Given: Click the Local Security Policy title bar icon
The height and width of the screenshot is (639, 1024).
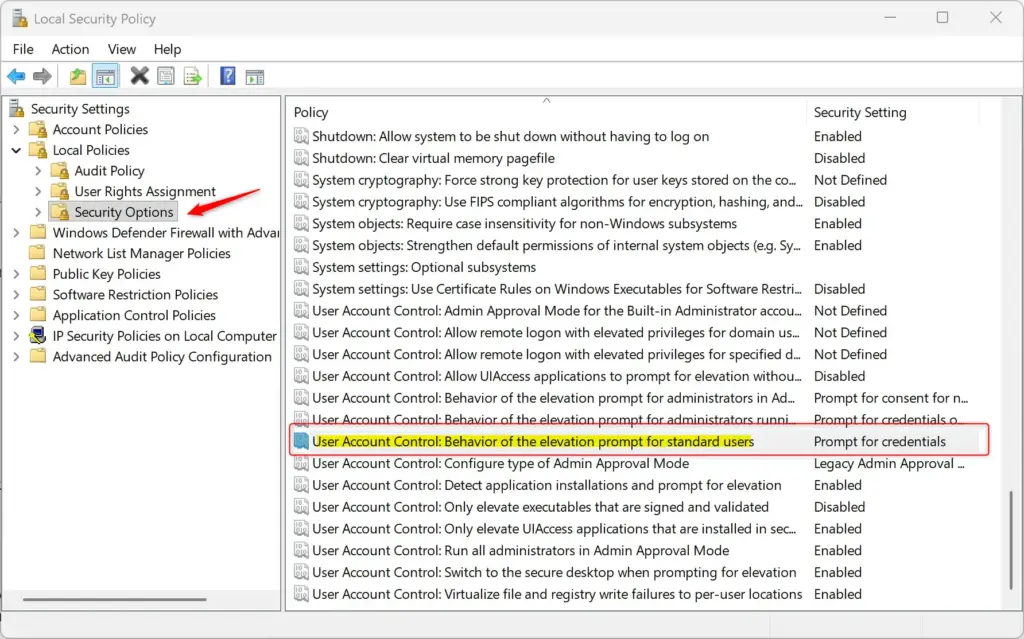Looking at the screenshot, I should pyautogui.click(x=20, y=18).
